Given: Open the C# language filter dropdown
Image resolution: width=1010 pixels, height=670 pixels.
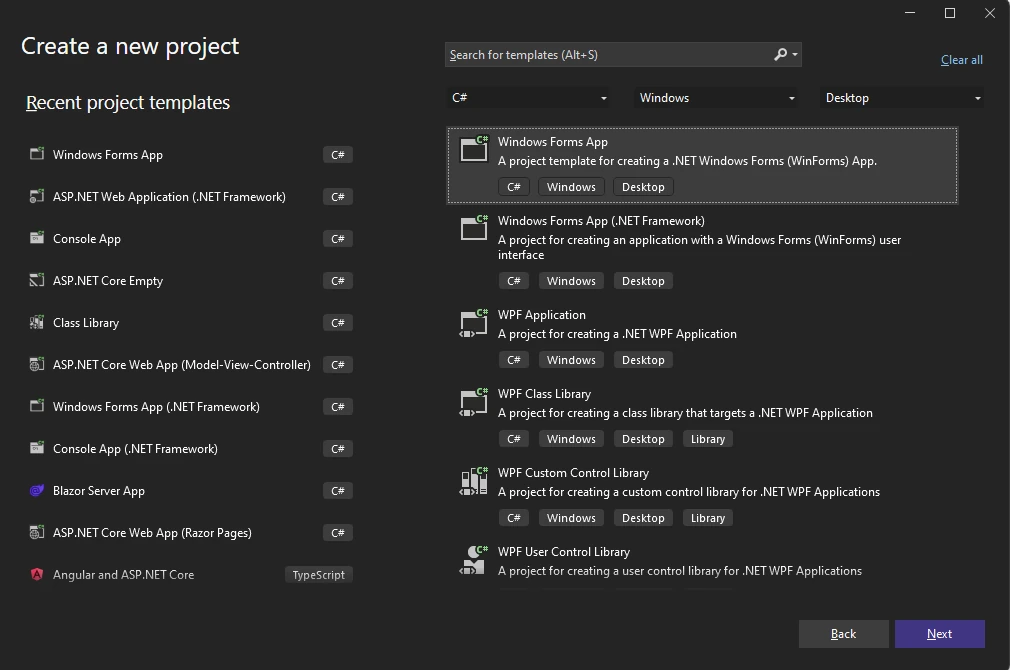Looking at the screenshot, I should click(529, 97).
